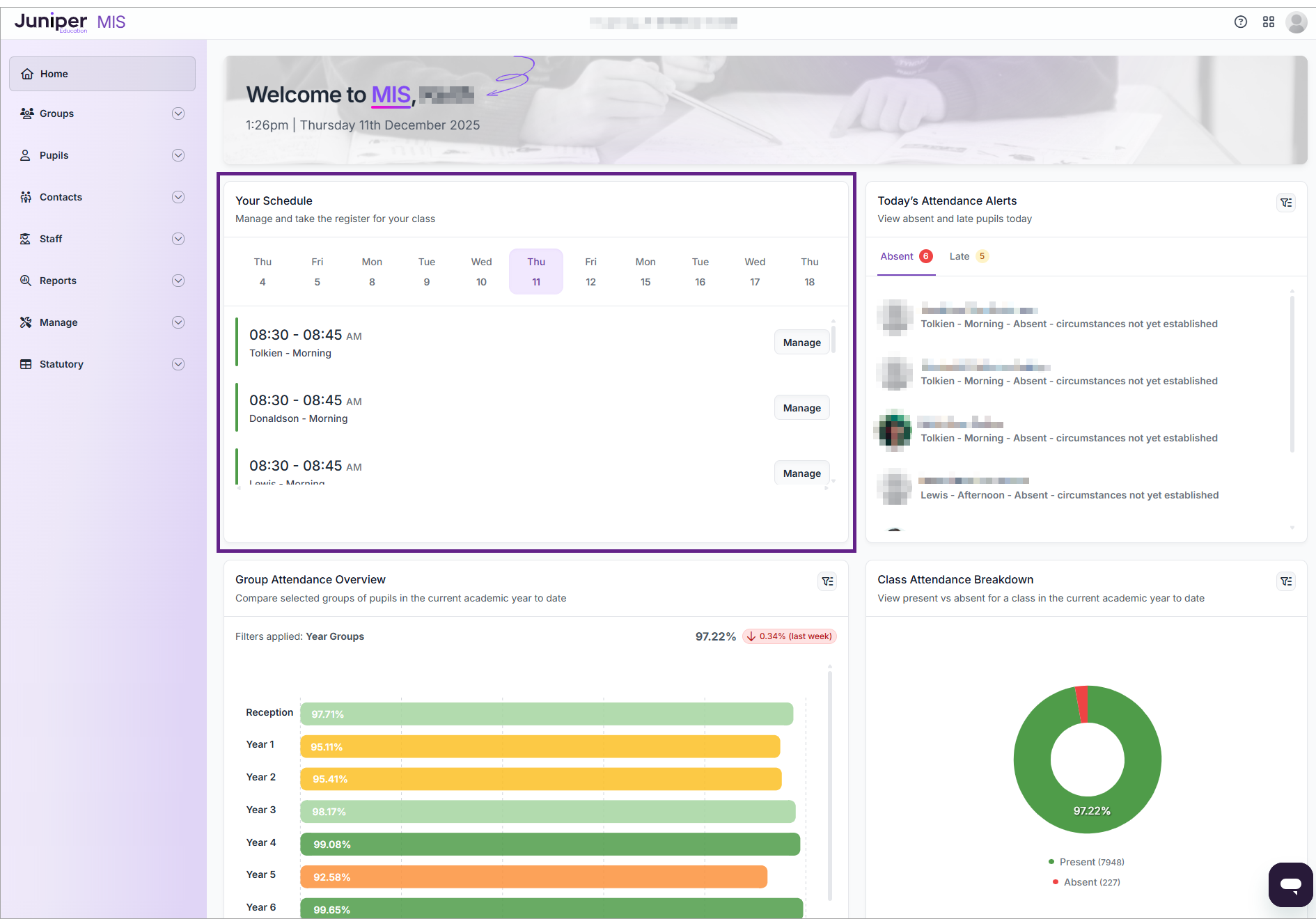Open the apps grid icon
Viewport: 1316px width, 919px height.
click(x=1268, y=22)
